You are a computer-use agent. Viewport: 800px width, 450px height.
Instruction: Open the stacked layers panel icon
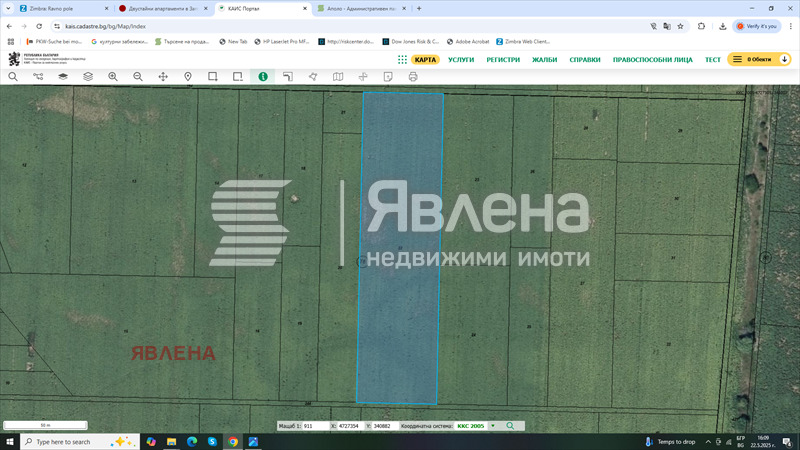pyautogui.click(x=88, y=76)
